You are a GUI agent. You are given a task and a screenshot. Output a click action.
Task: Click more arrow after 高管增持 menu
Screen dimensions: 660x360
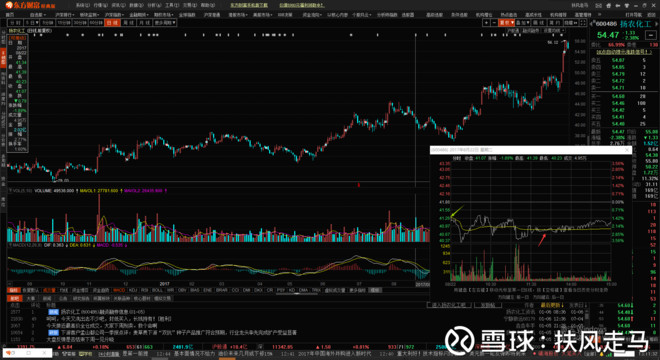pos(599,15)
